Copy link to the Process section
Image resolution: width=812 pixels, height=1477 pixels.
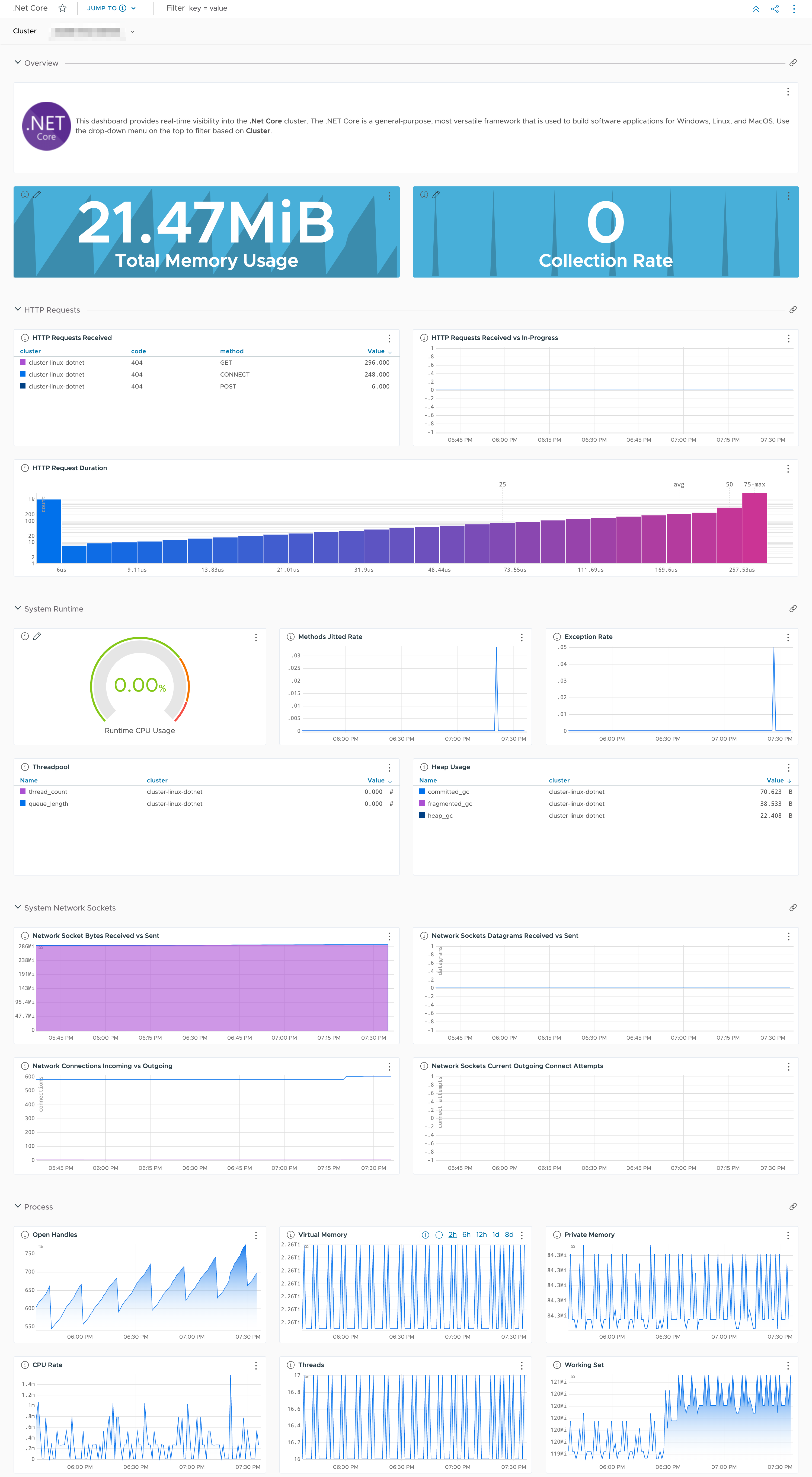792,1206
